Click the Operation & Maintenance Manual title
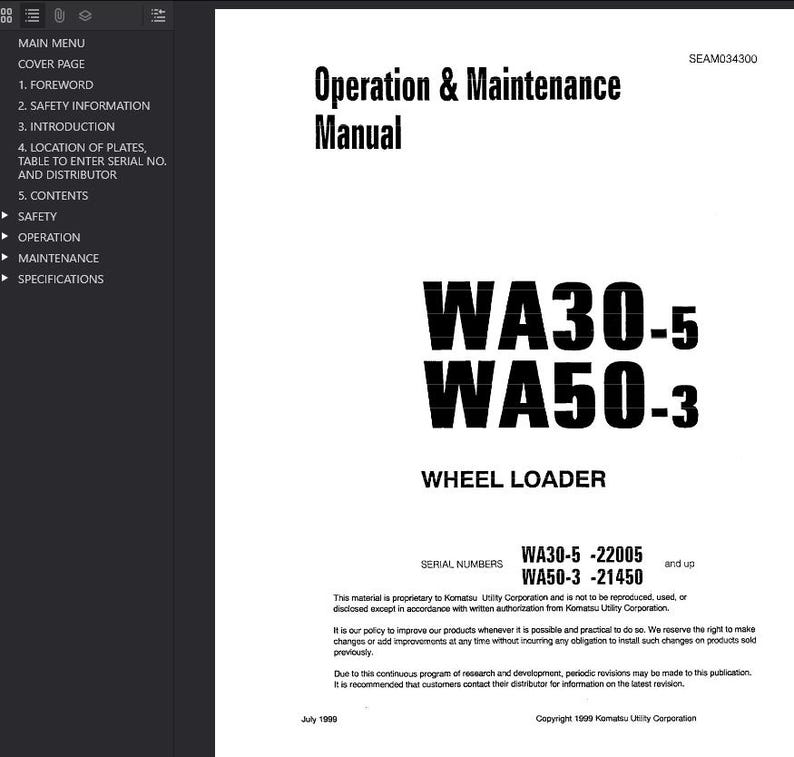Viewport: 794px width, 757px height. pyautogui.click(x=467, y=108)
